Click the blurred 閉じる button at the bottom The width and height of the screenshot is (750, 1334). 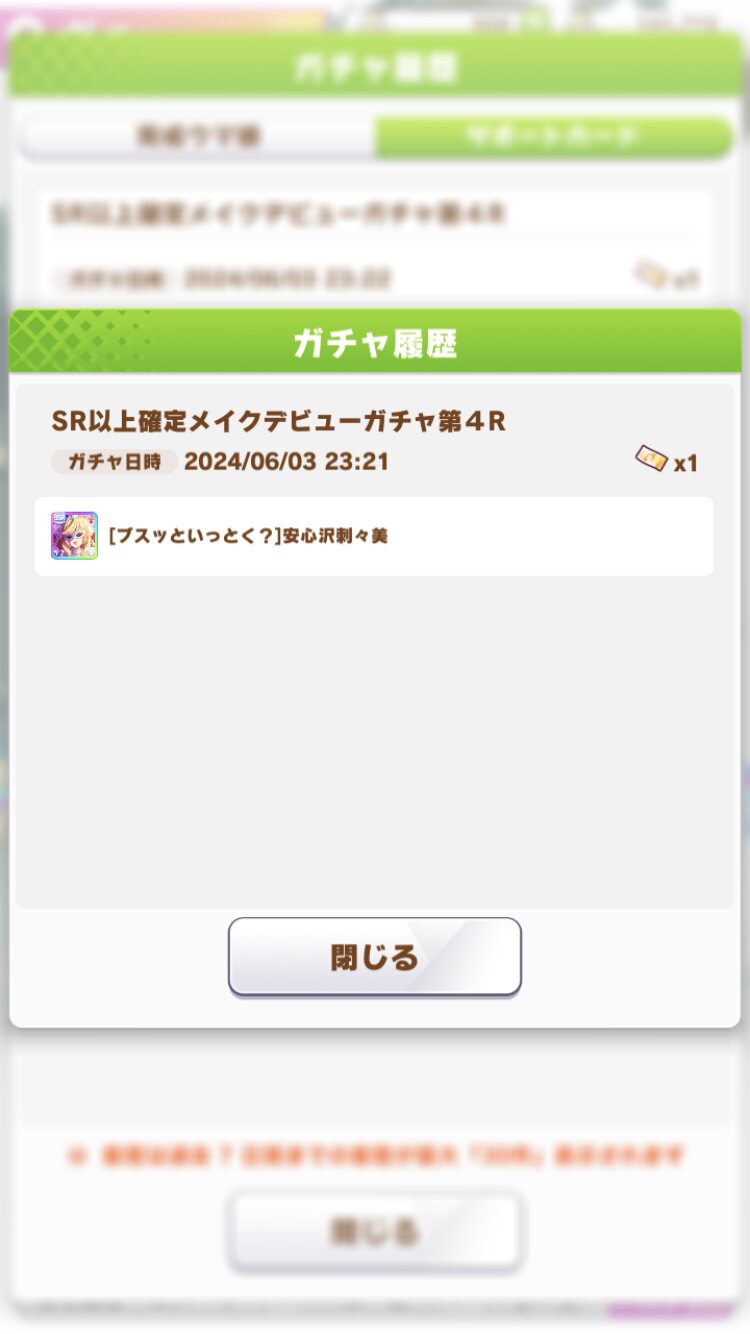click(x=375, y=1230)
